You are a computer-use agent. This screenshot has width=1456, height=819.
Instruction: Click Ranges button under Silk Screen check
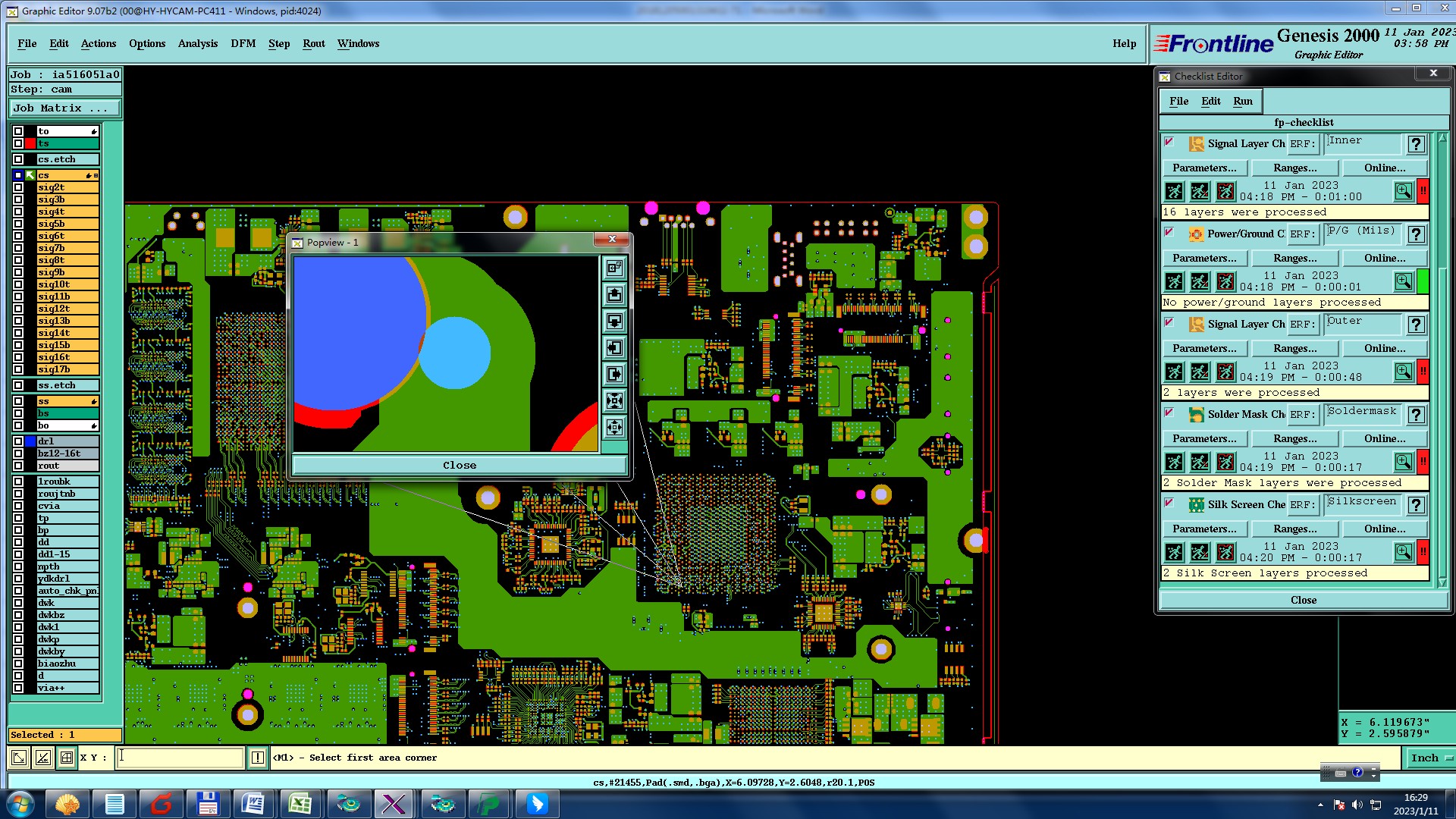[1294, 529]
